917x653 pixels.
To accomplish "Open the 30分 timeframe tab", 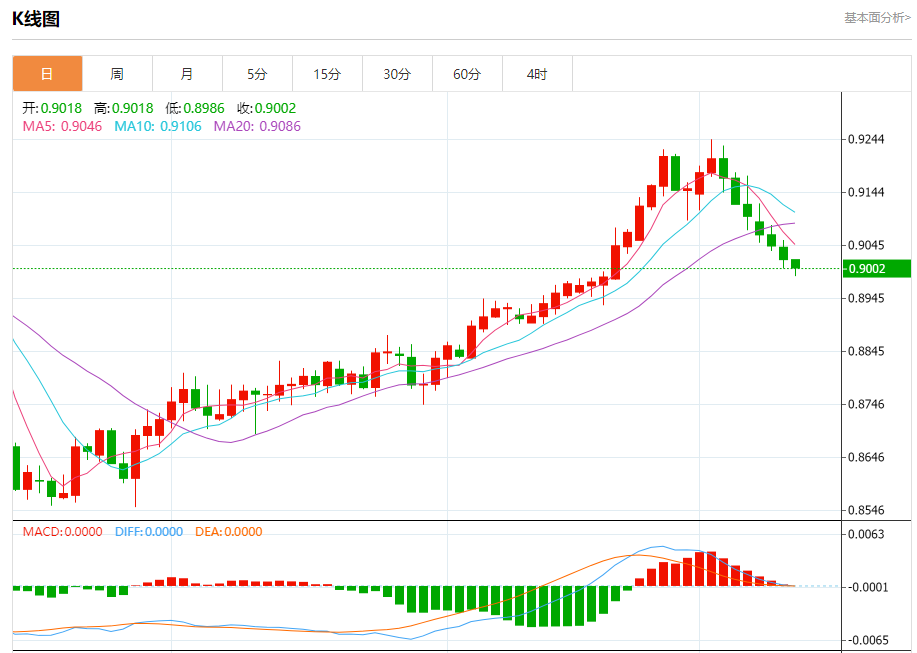I will [398, 74].
